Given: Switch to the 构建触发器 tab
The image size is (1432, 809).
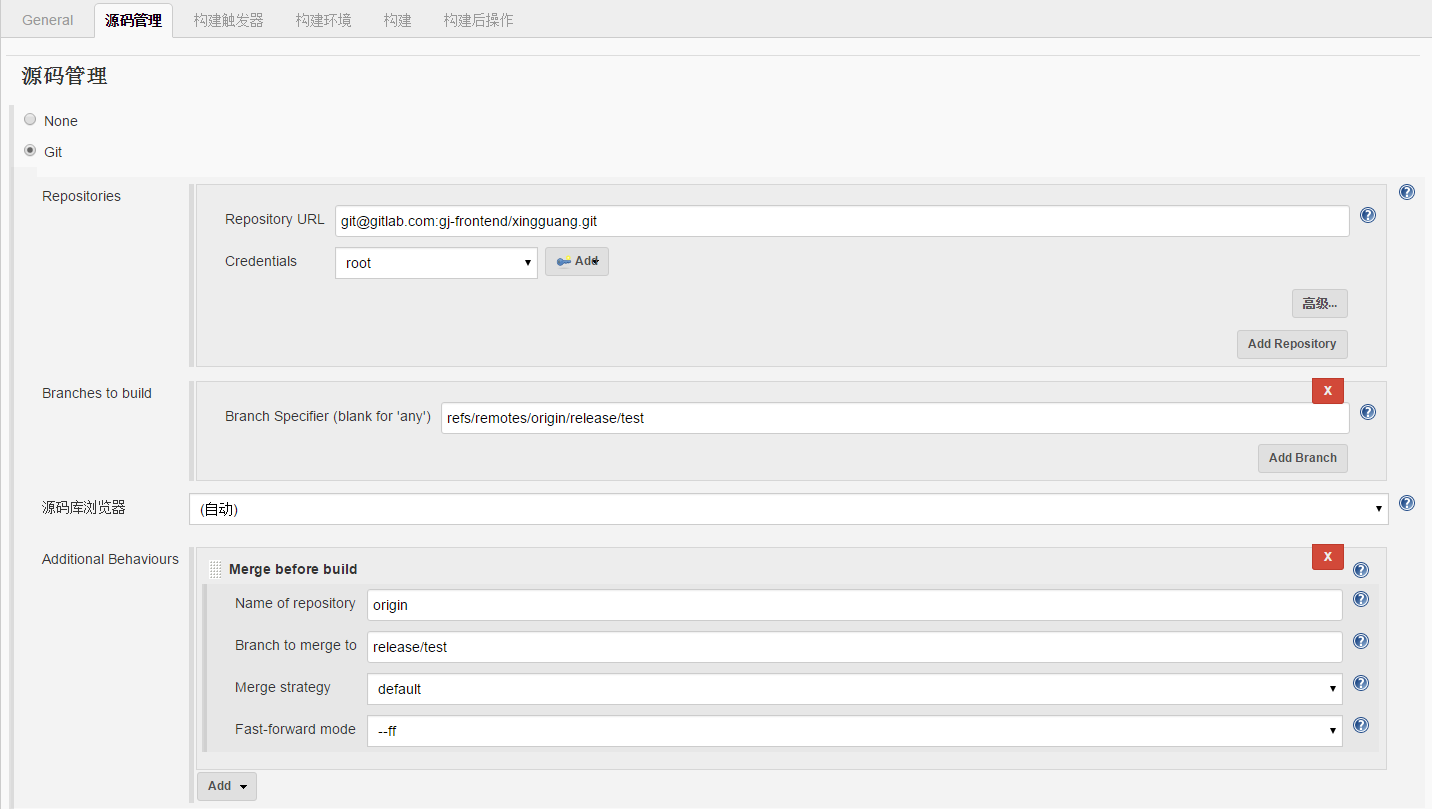Looking at the screenshot, I should coord(229,20).
